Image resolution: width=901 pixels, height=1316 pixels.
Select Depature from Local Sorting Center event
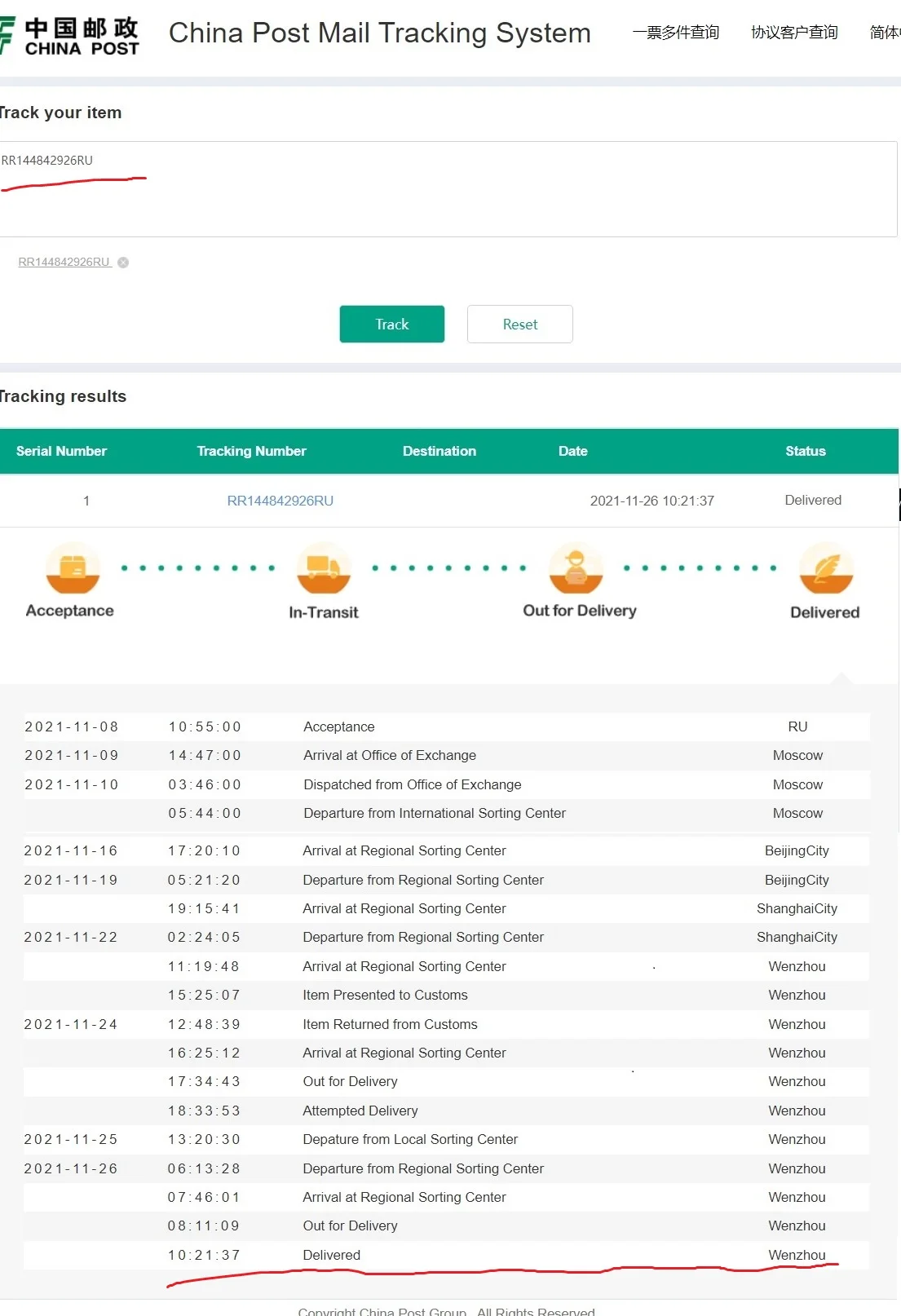click(x=447, y=1139)
